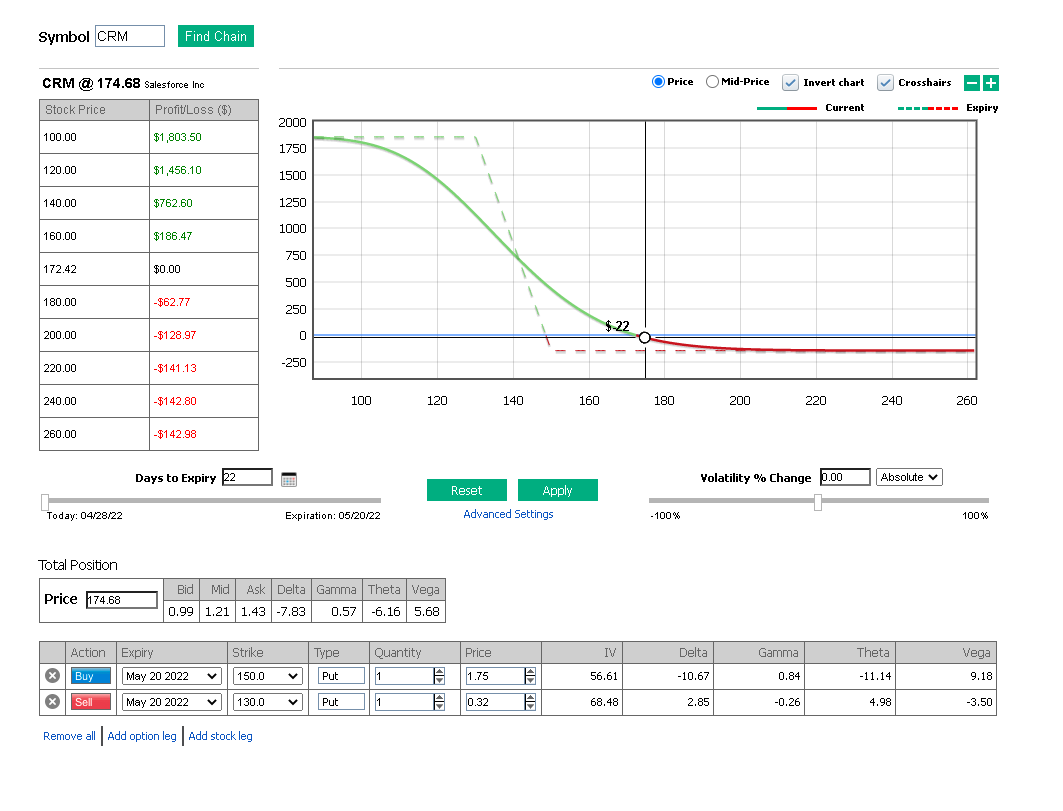
Task: Open Expiry dropdown for the Sell leg
Action: pyautogui.click(x=172, y=702)
